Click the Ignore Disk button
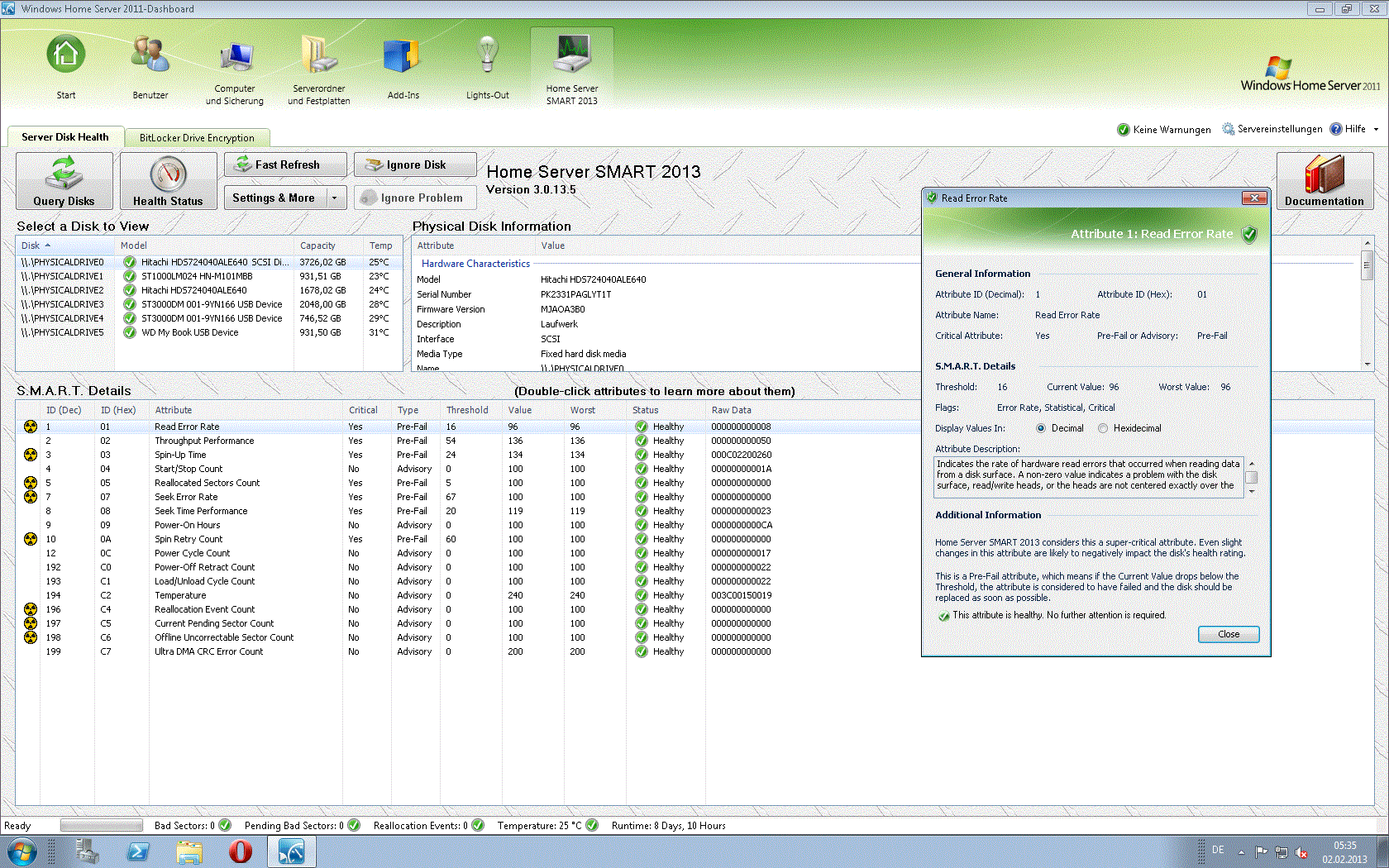 click(415, 165)
